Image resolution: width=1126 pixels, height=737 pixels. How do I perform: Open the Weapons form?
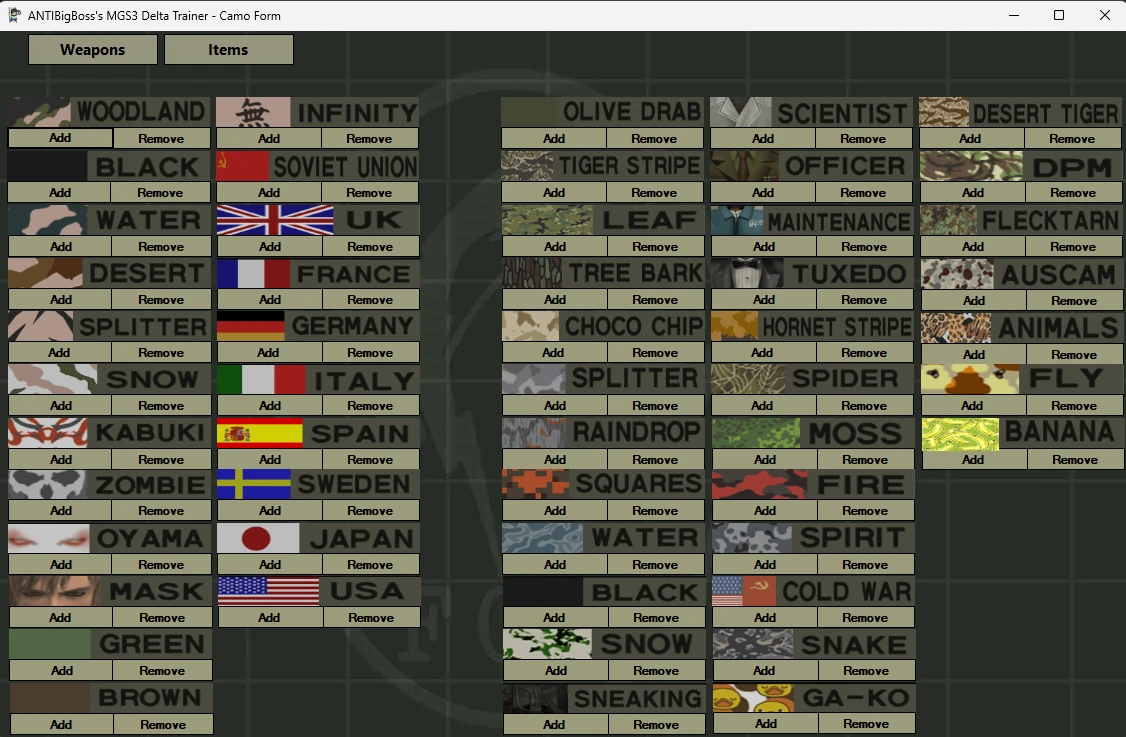[x=93, y=50]
